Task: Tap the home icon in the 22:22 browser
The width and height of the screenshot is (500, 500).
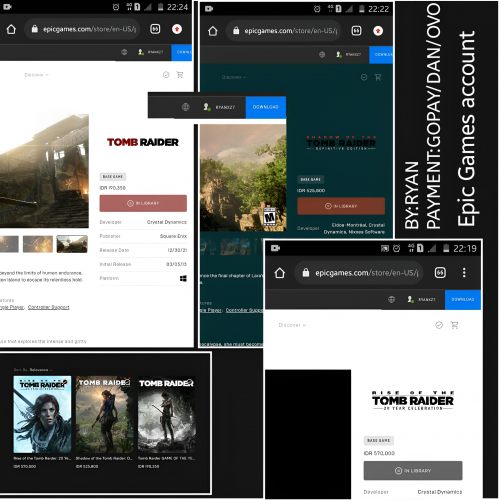Action: pyautogui.click(x=213, y=31)
